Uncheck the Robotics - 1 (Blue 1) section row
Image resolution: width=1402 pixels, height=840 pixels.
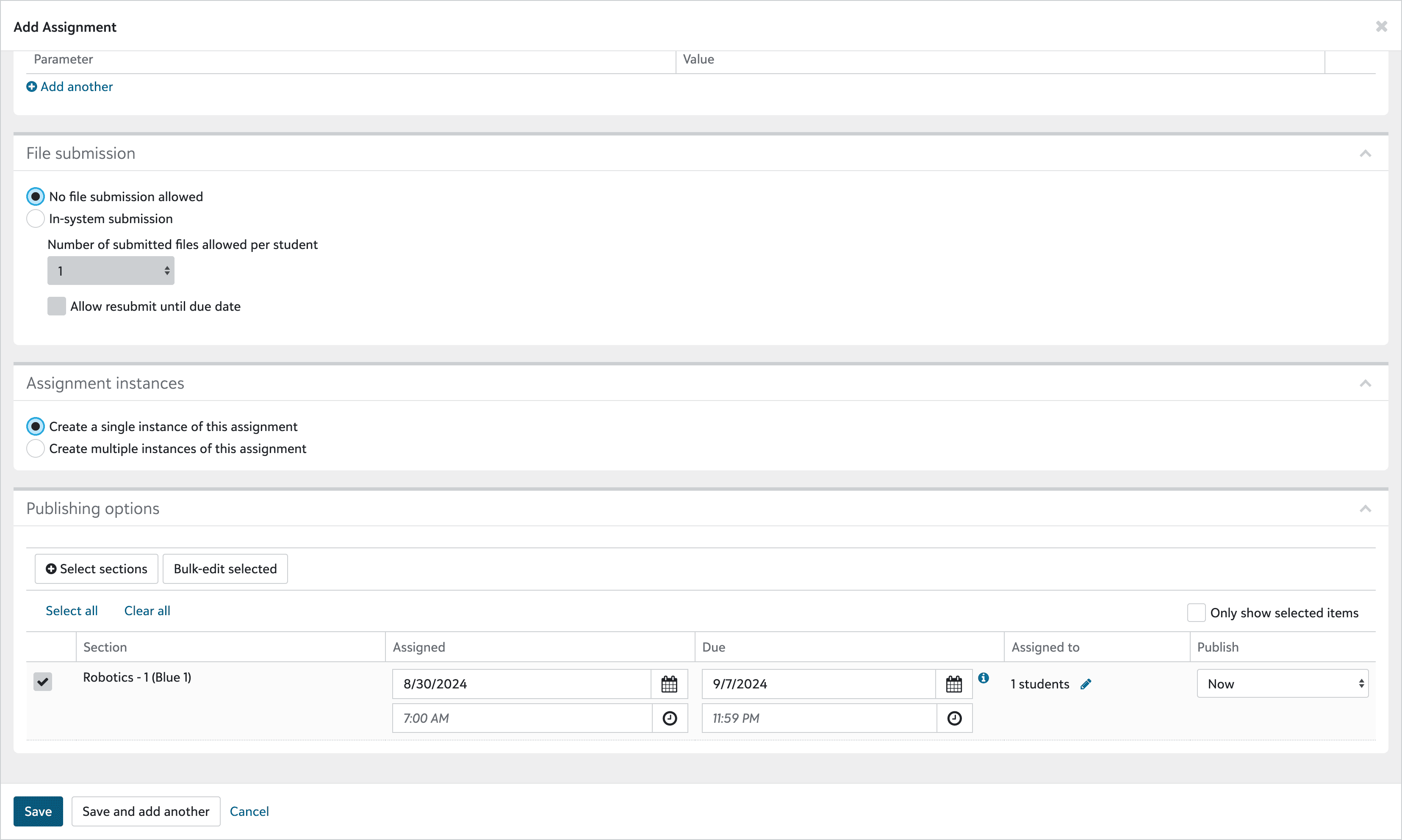click(x=42, y=682)
